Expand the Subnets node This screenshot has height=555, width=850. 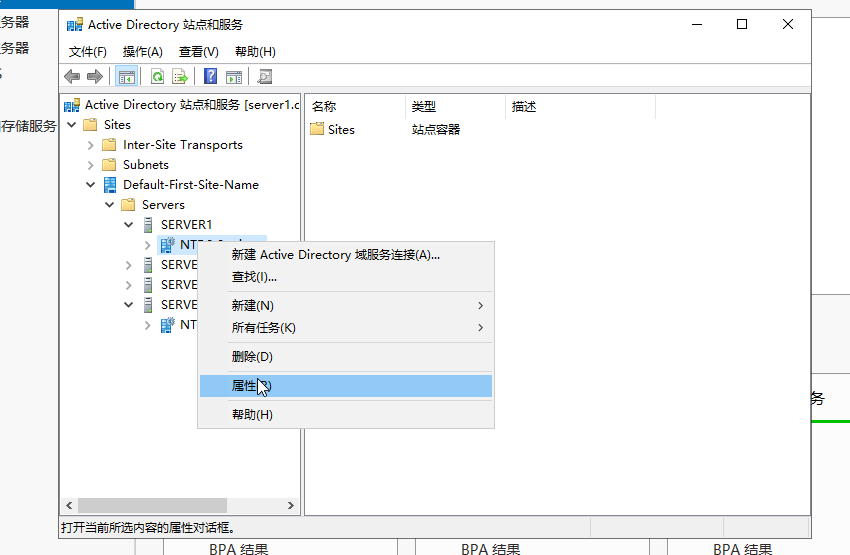91,165
